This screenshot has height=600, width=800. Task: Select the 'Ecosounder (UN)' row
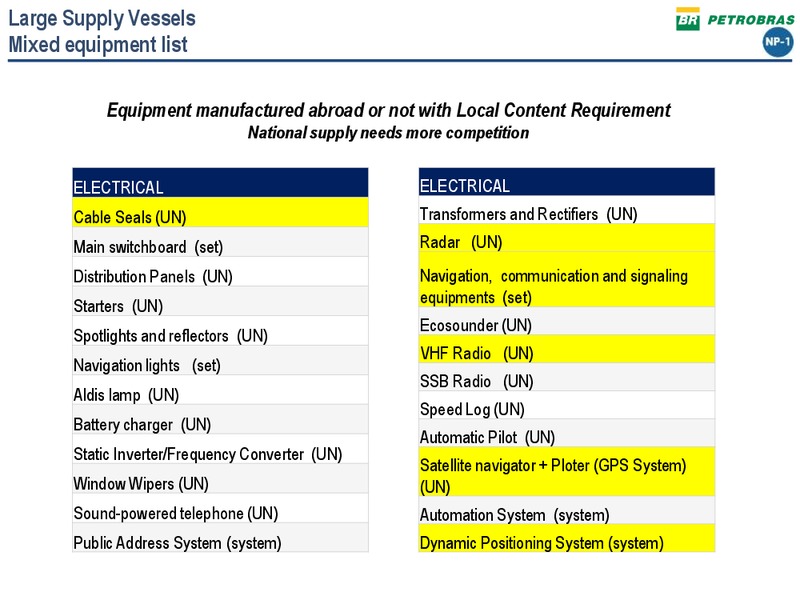point(567,321)
